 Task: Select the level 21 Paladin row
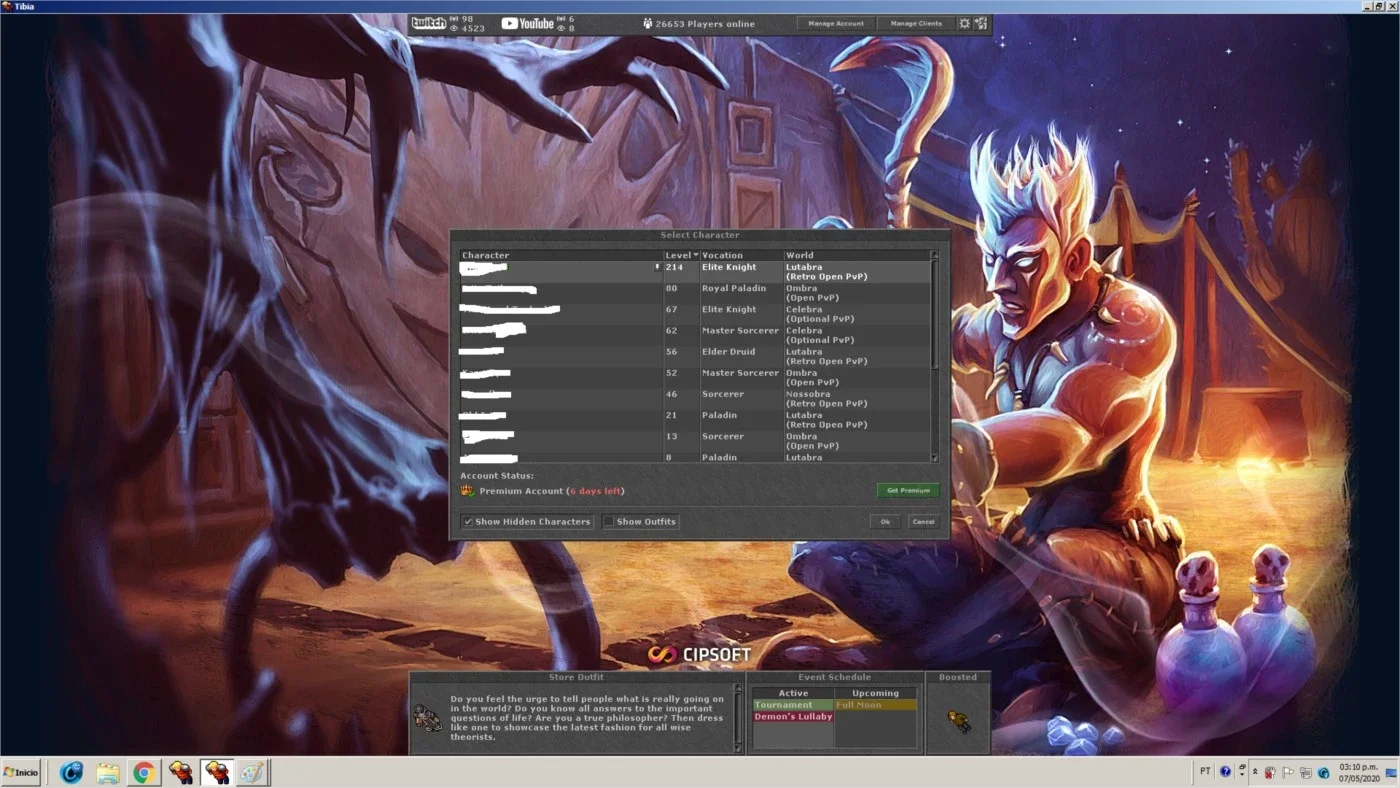click(695, 419)
